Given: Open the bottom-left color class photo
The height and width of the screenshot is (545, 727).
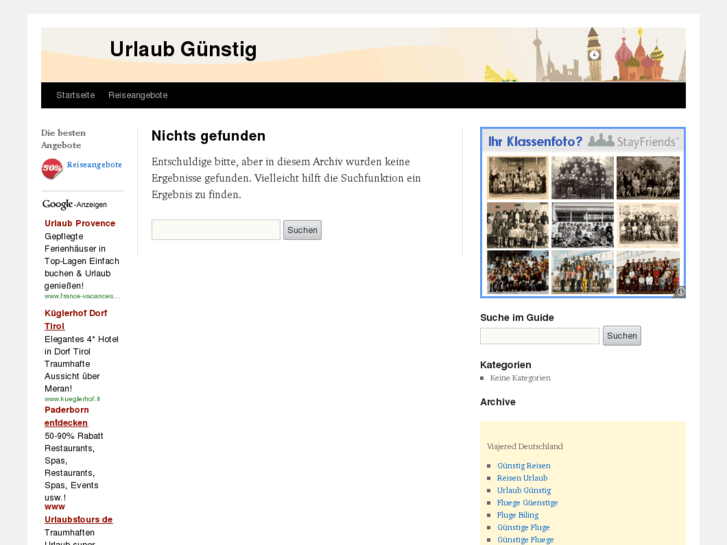Looking at the screenshot, I should click(517, 272).
